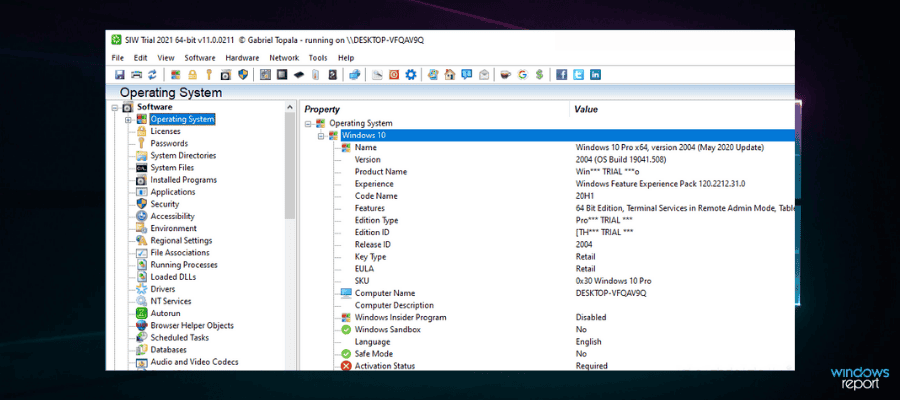Screen dimensions: 900x400
Task: Select System Directories in the tree
Action: [x=183, y=156]
